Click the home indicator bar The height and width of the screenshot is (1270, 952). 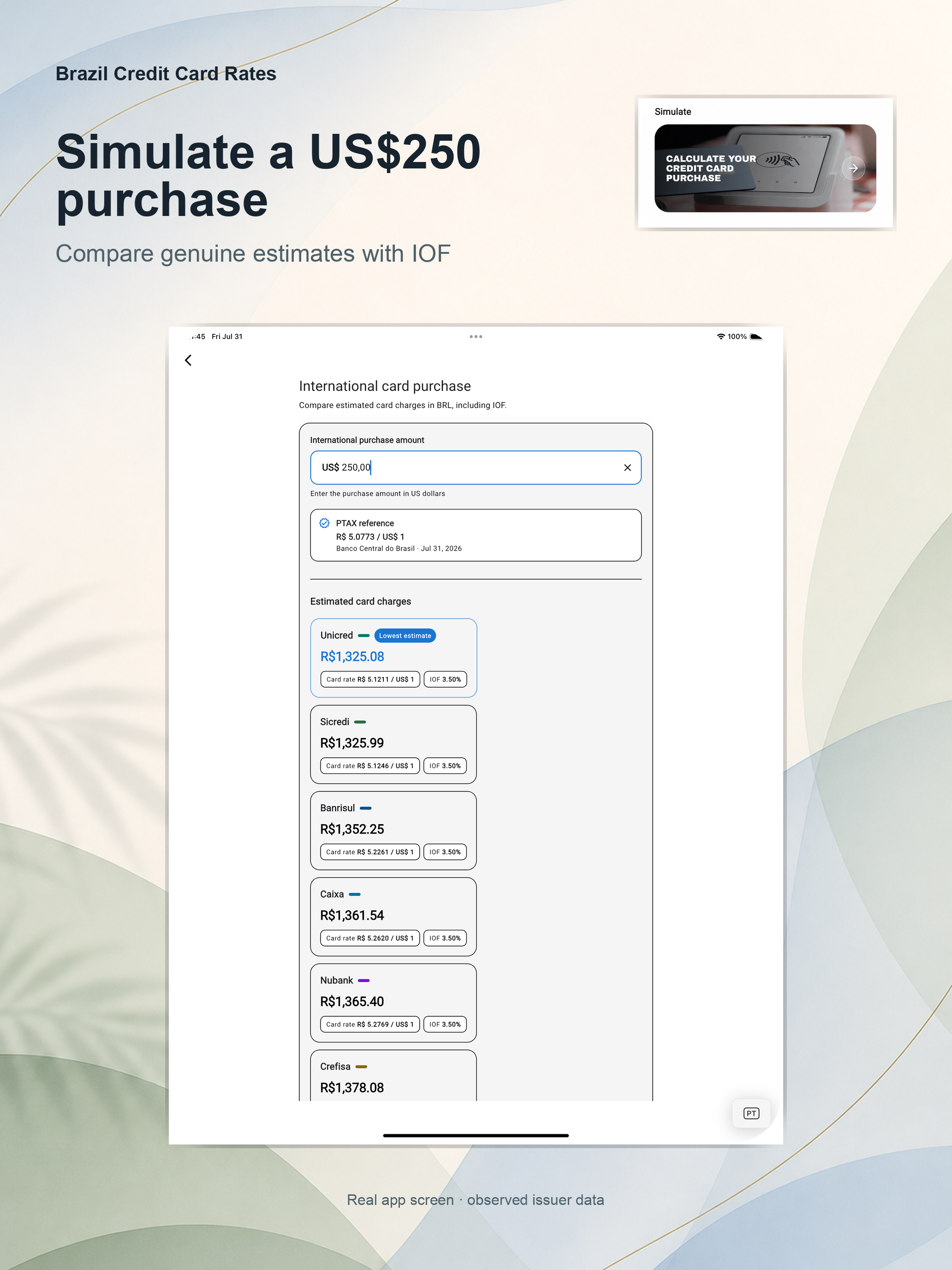tap(476, 1135)
